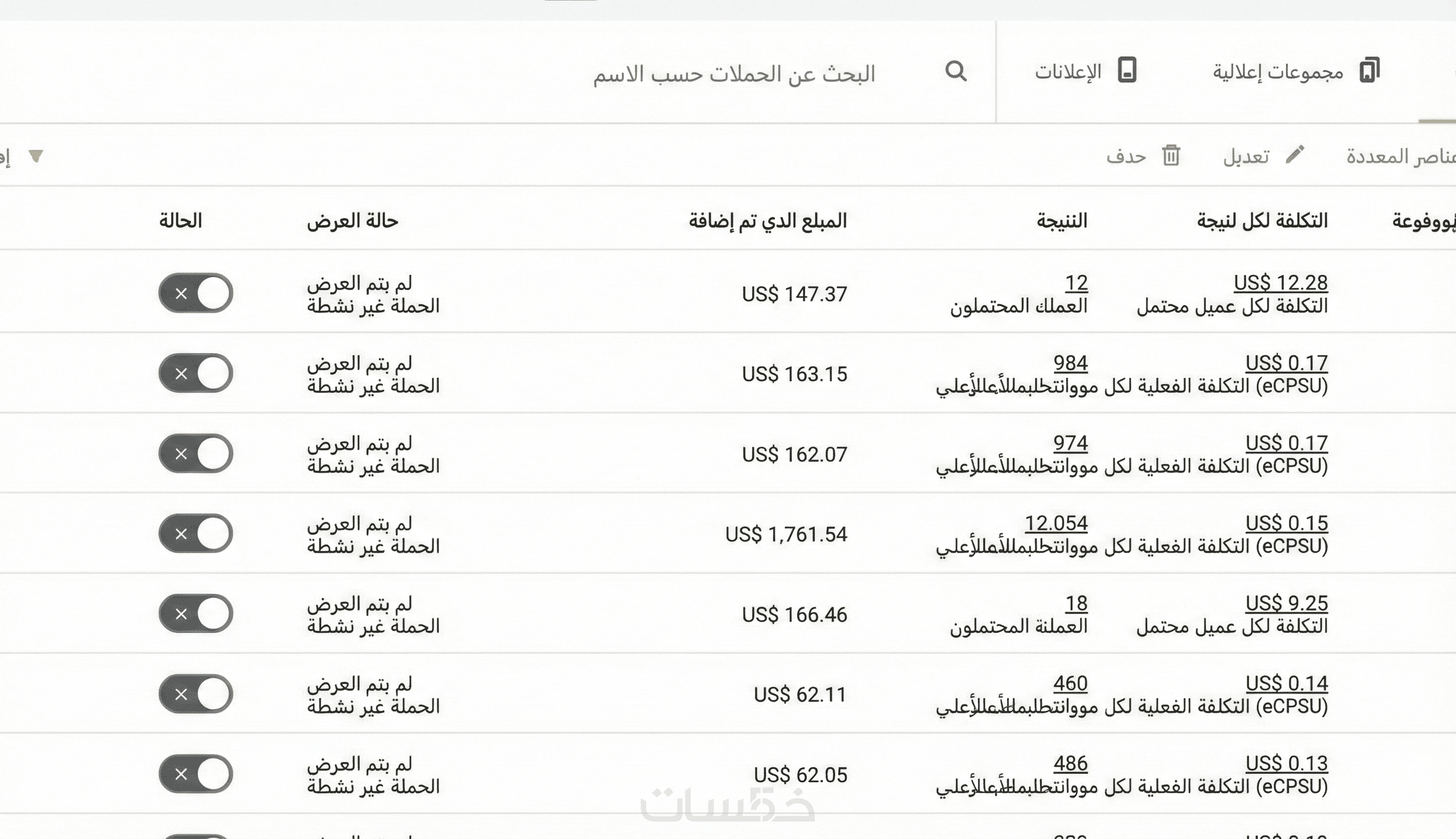This screenshot has width=1456, height=839.
Task: Turn on US$ 166.46 campaign toggle
Action: 195,614
